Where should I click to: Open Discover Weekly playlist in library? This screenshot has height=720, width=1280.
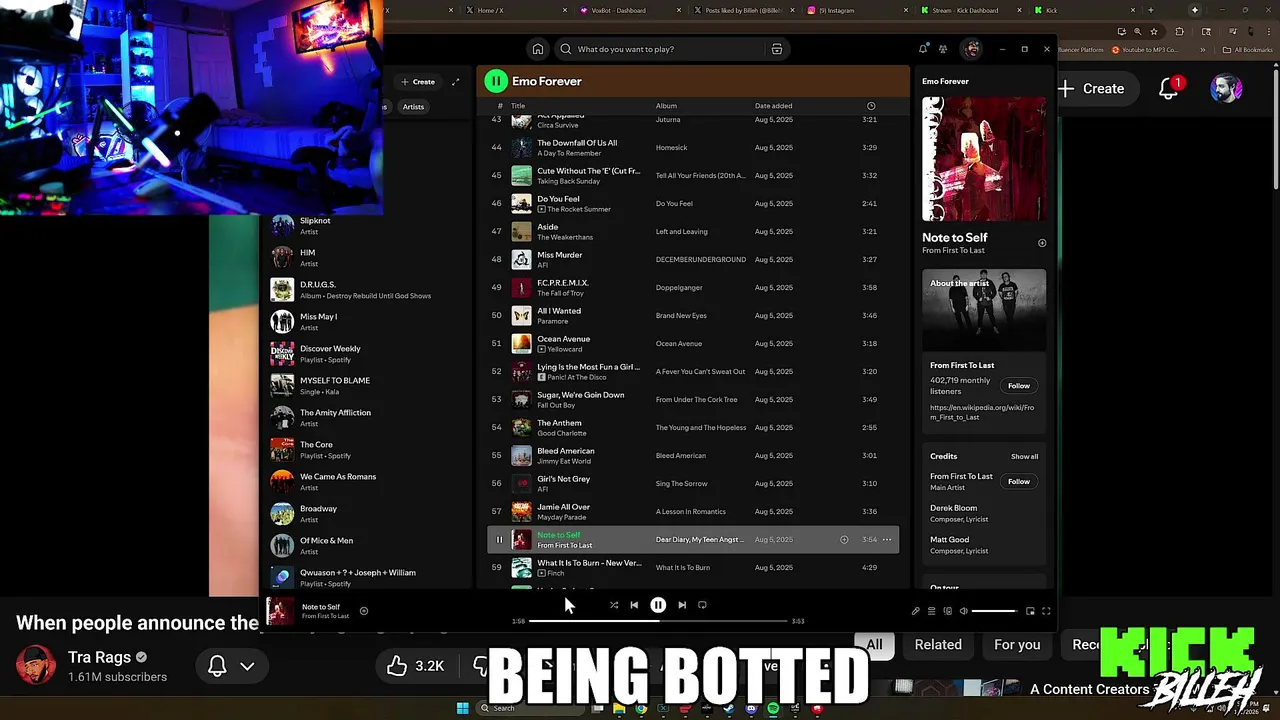click(365, 354)
